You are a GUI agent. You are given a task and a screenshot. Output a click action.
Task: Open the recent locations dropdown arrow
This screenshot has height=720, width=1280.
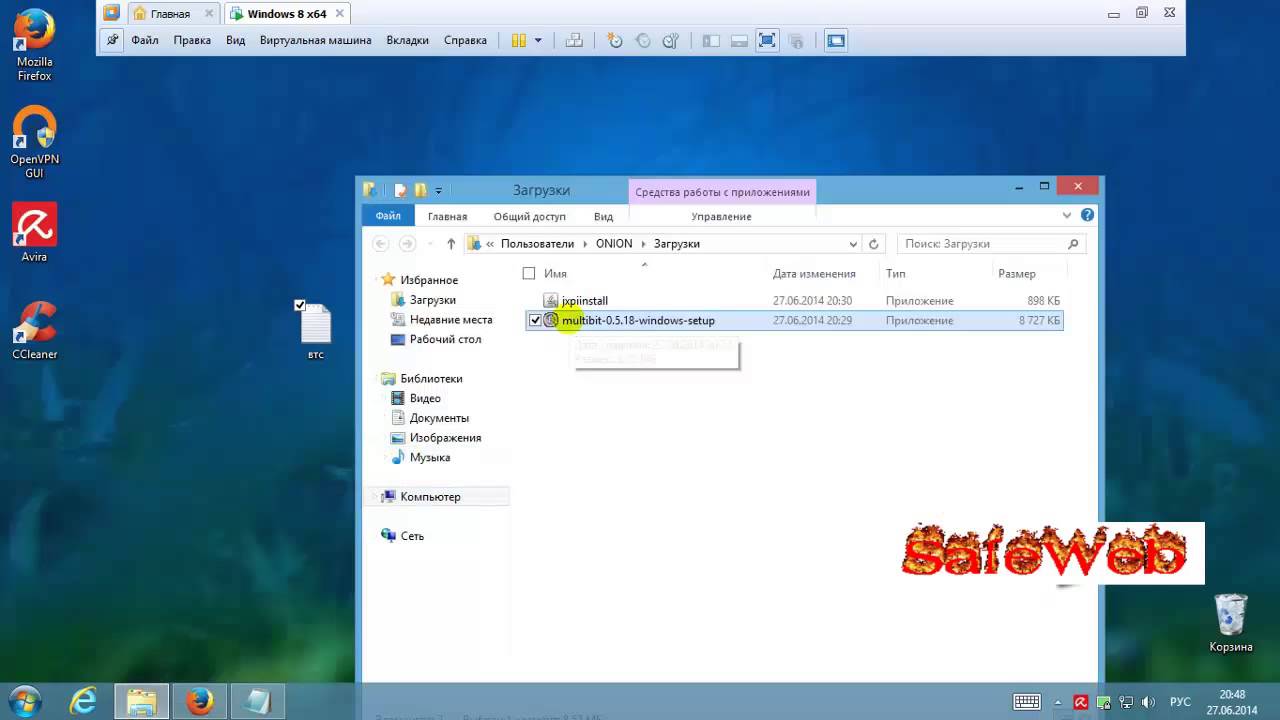pos(428,244)
